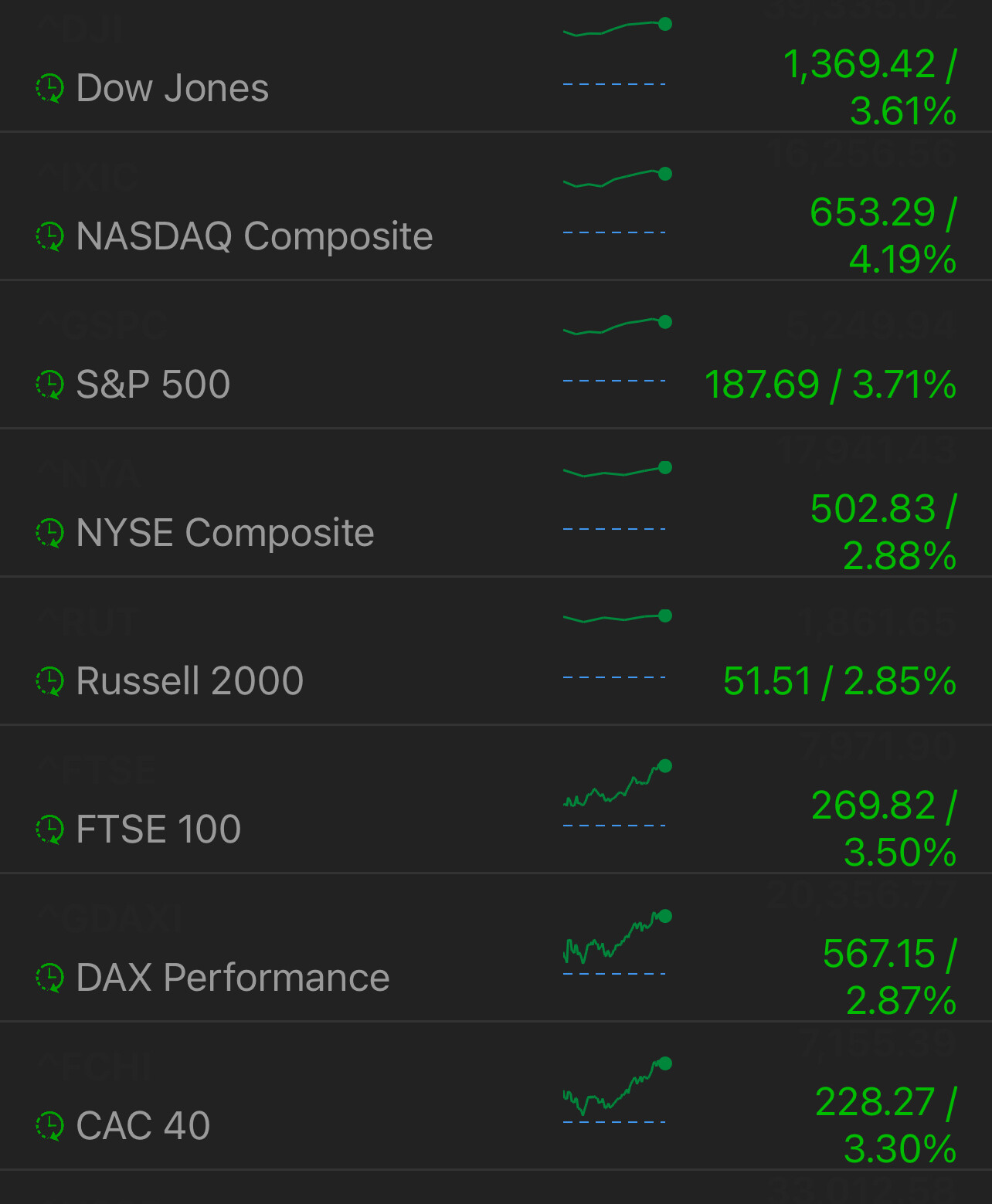Click the clock icon next to CAC 40
Image resolution: width=992 pixels, height=1204 pixels.
[x=50, y=1126]
